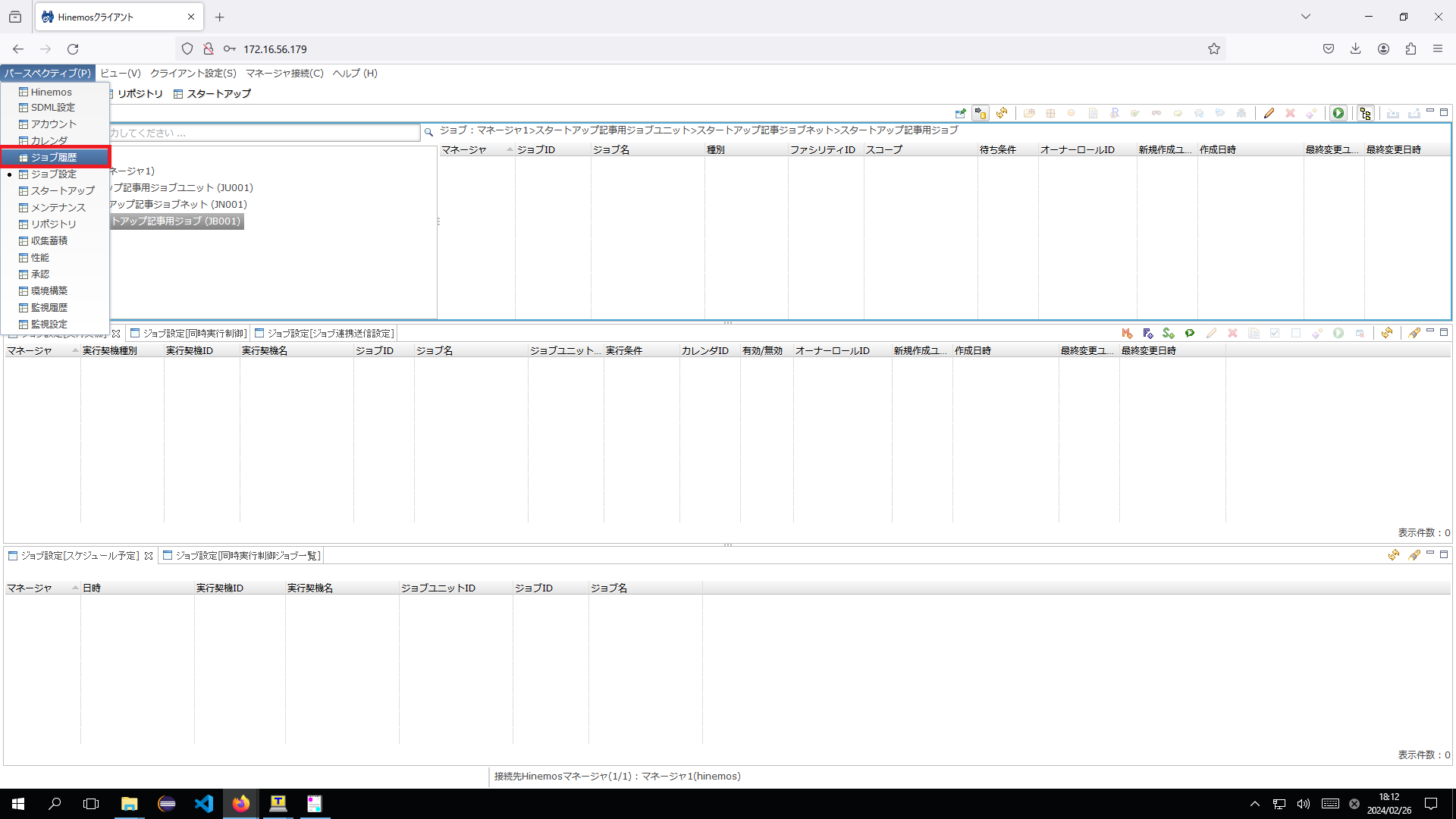Select ジョブ設定[スケジュール予定] tab
Viewport: 1456px width, 819px height.
pyautogui.click(x=80, y=556)
